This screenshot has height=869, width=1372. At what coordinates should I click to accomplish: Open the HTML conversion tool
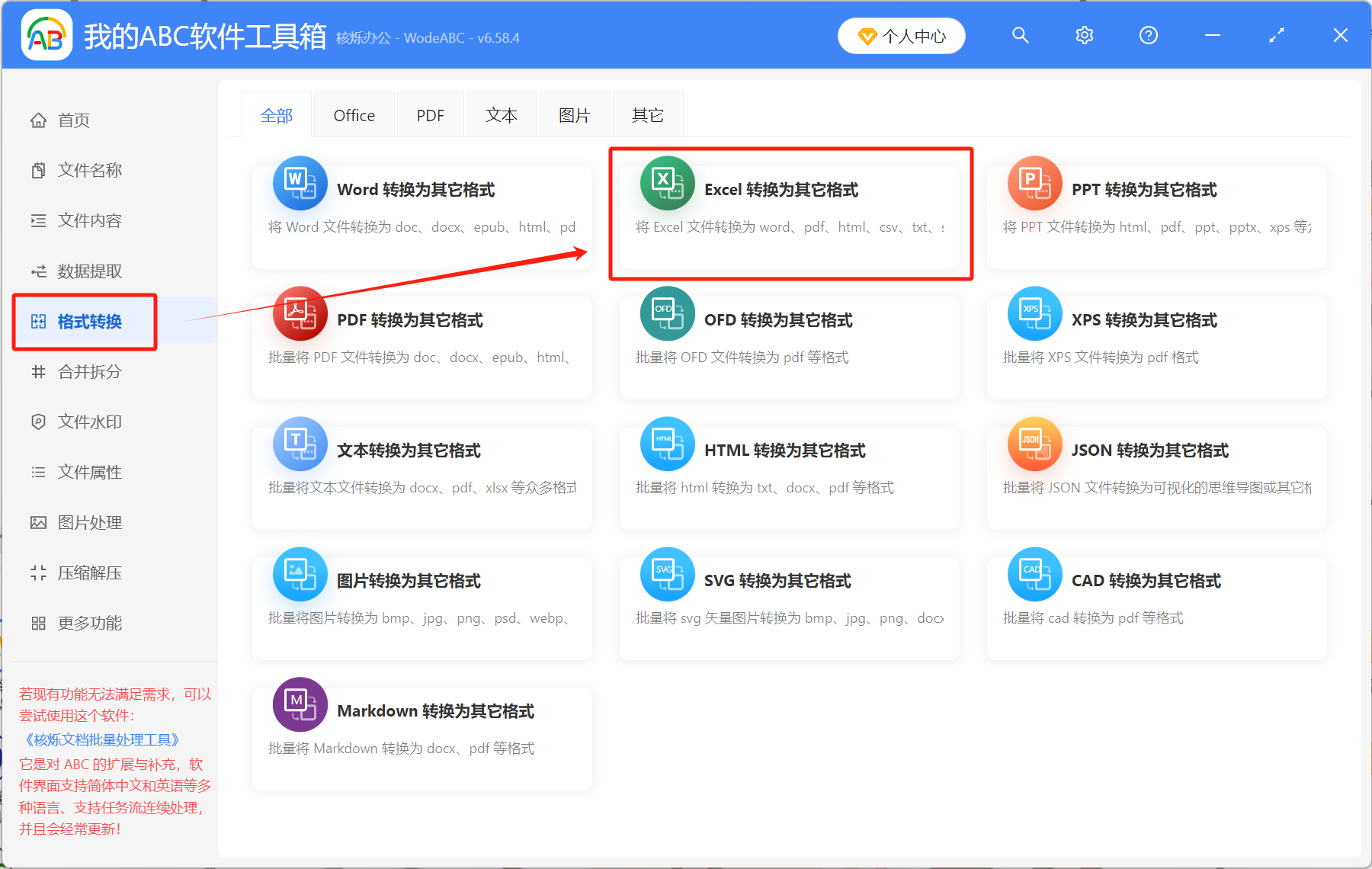(789, 465)
